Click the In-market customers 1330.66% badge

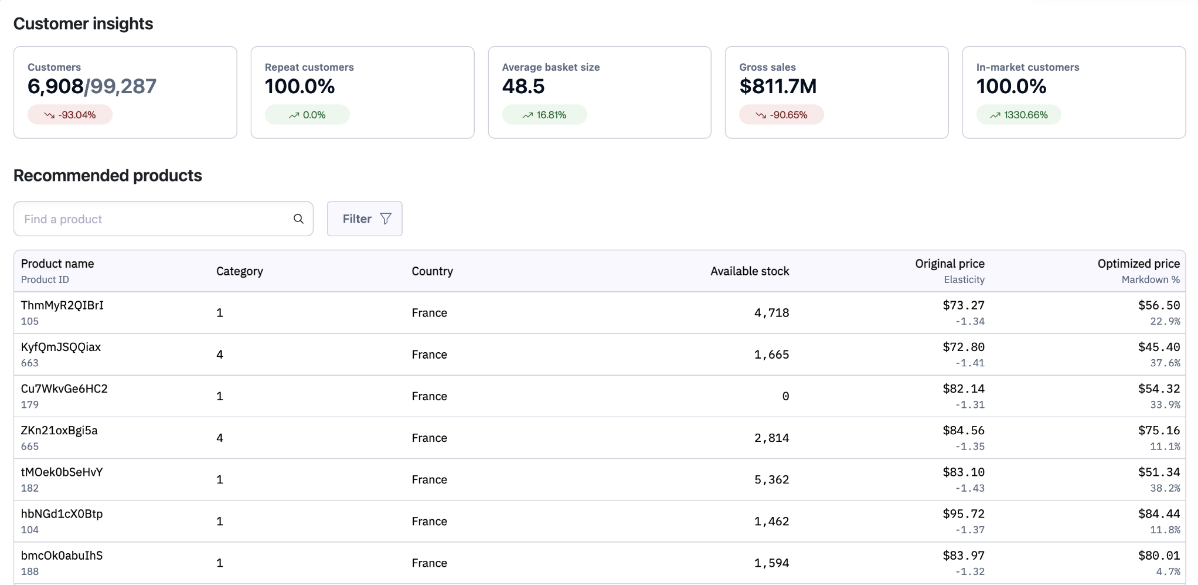(x=1018, y=115)
